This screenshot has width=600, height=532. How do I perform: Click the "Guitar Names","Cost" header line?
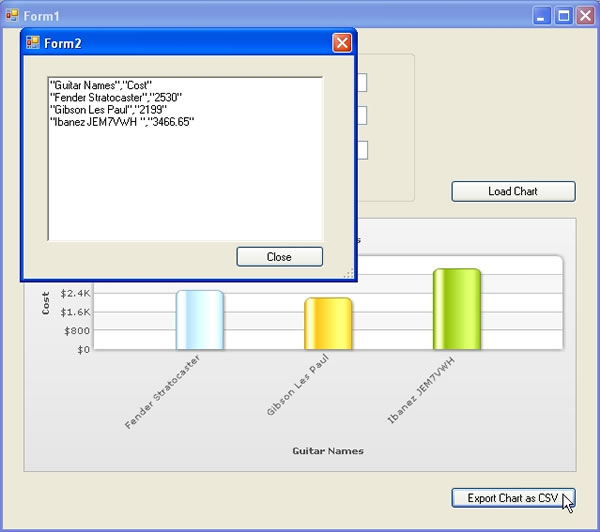(x=100, y=86)
